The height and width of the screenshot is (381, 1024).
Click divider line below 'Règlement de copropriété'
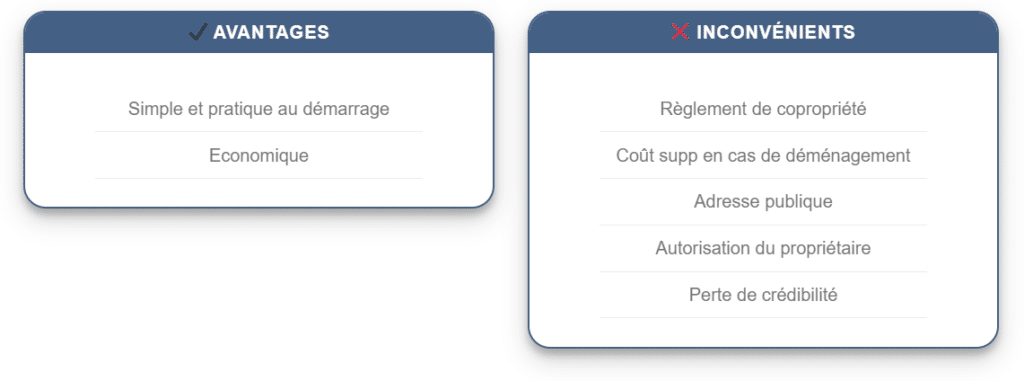click(763, 132)
